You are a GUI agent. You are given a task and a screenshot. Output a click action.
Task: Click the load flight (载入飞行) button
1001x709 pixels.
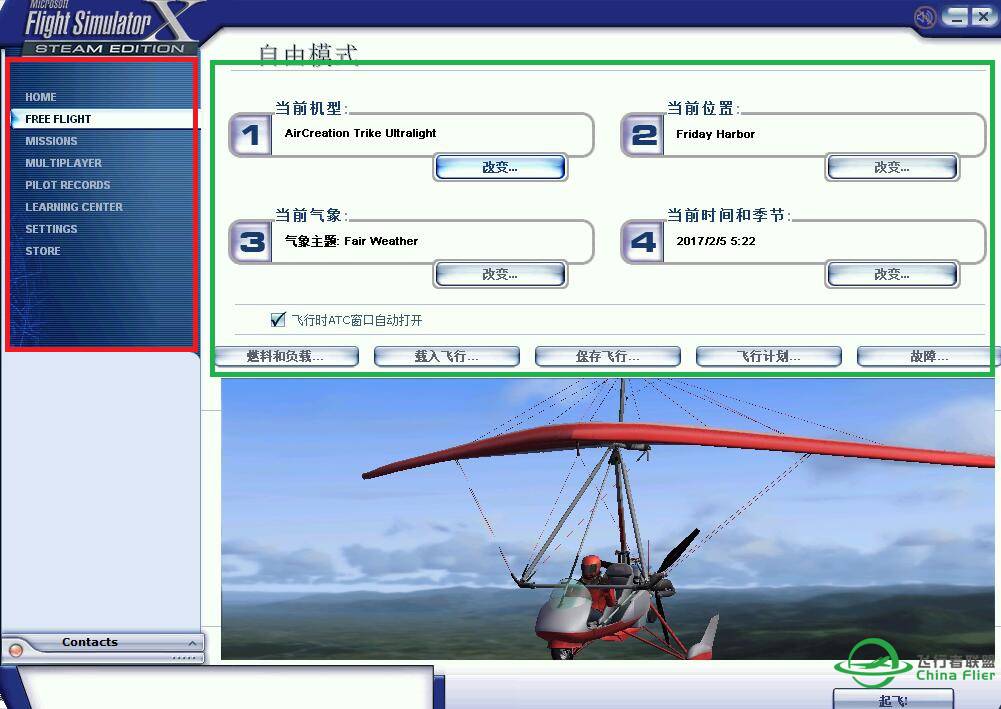pos(446,356)
